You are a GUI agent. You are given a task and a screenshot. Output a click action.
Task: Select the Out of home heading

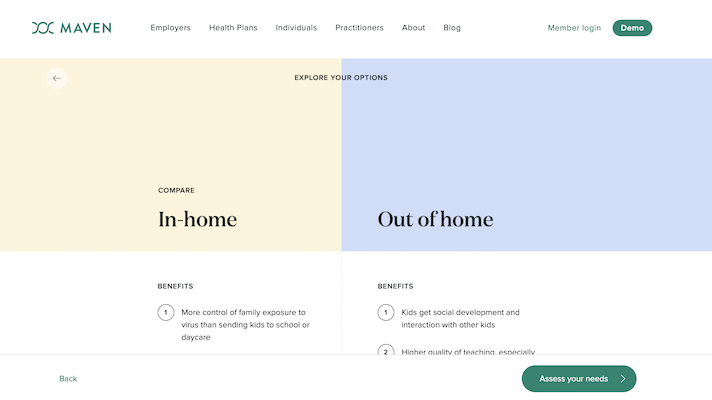click(x=435, y=219)
